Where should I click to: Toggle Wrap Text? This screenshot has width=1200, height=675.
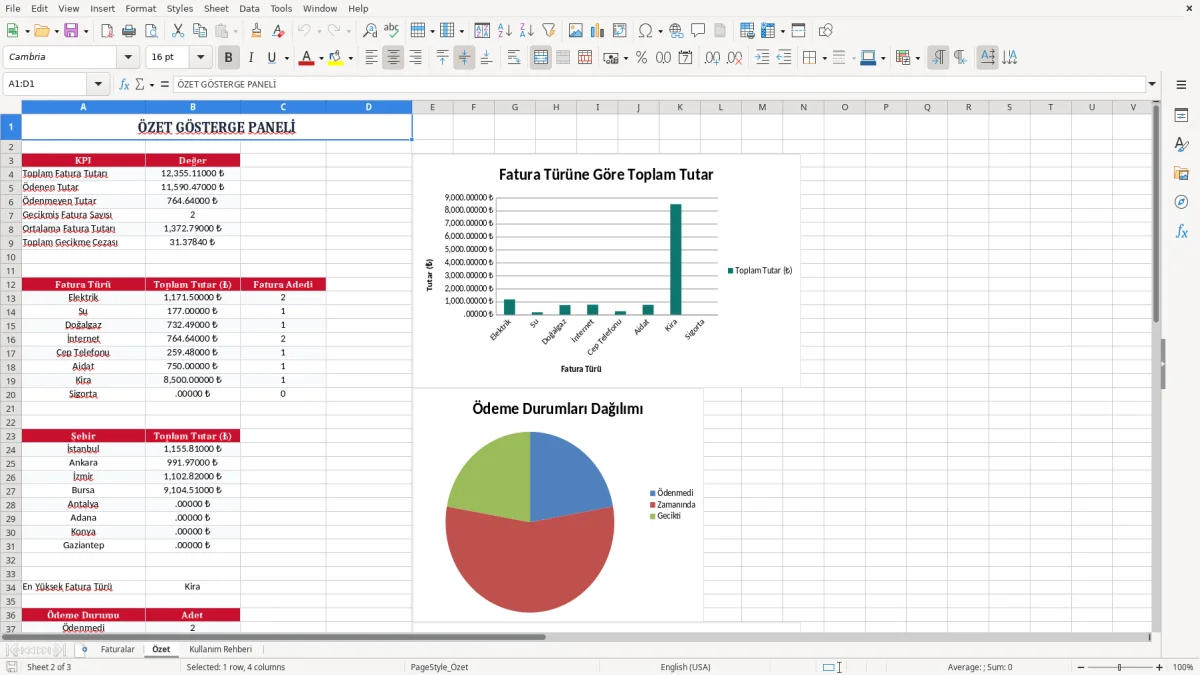point(514,58)
